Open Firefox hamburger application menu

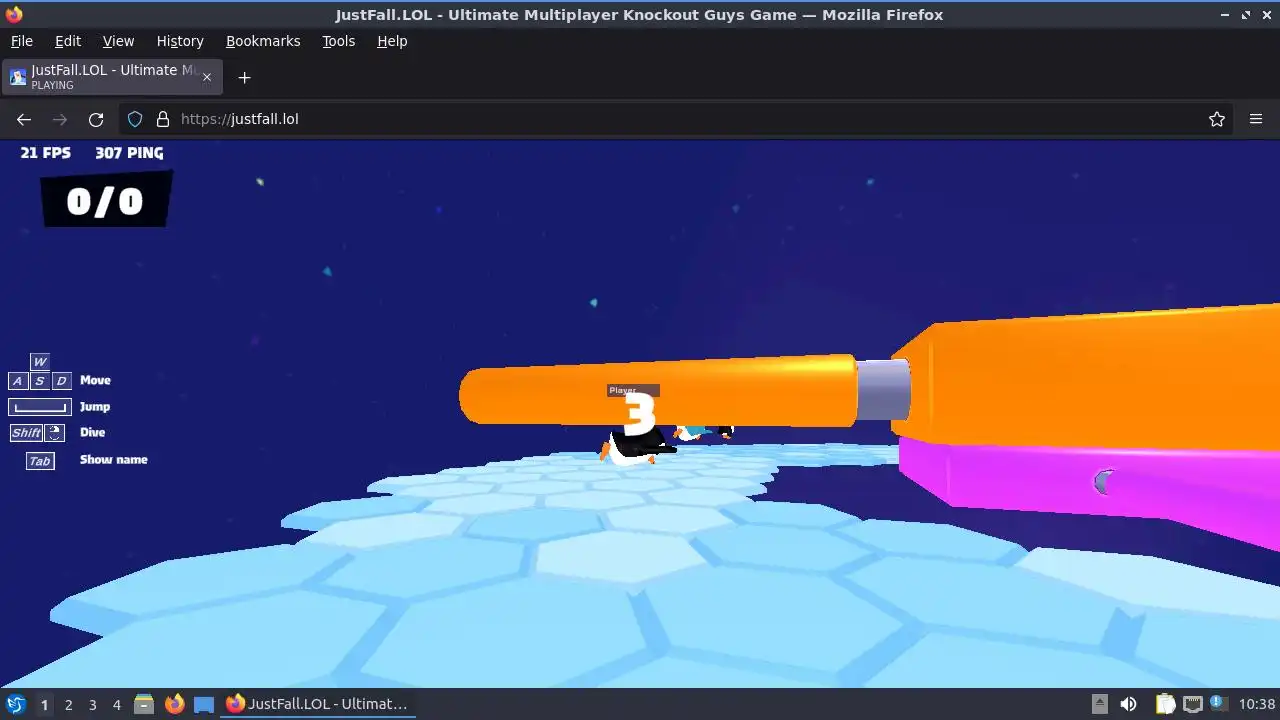[x=1256, y=119]
